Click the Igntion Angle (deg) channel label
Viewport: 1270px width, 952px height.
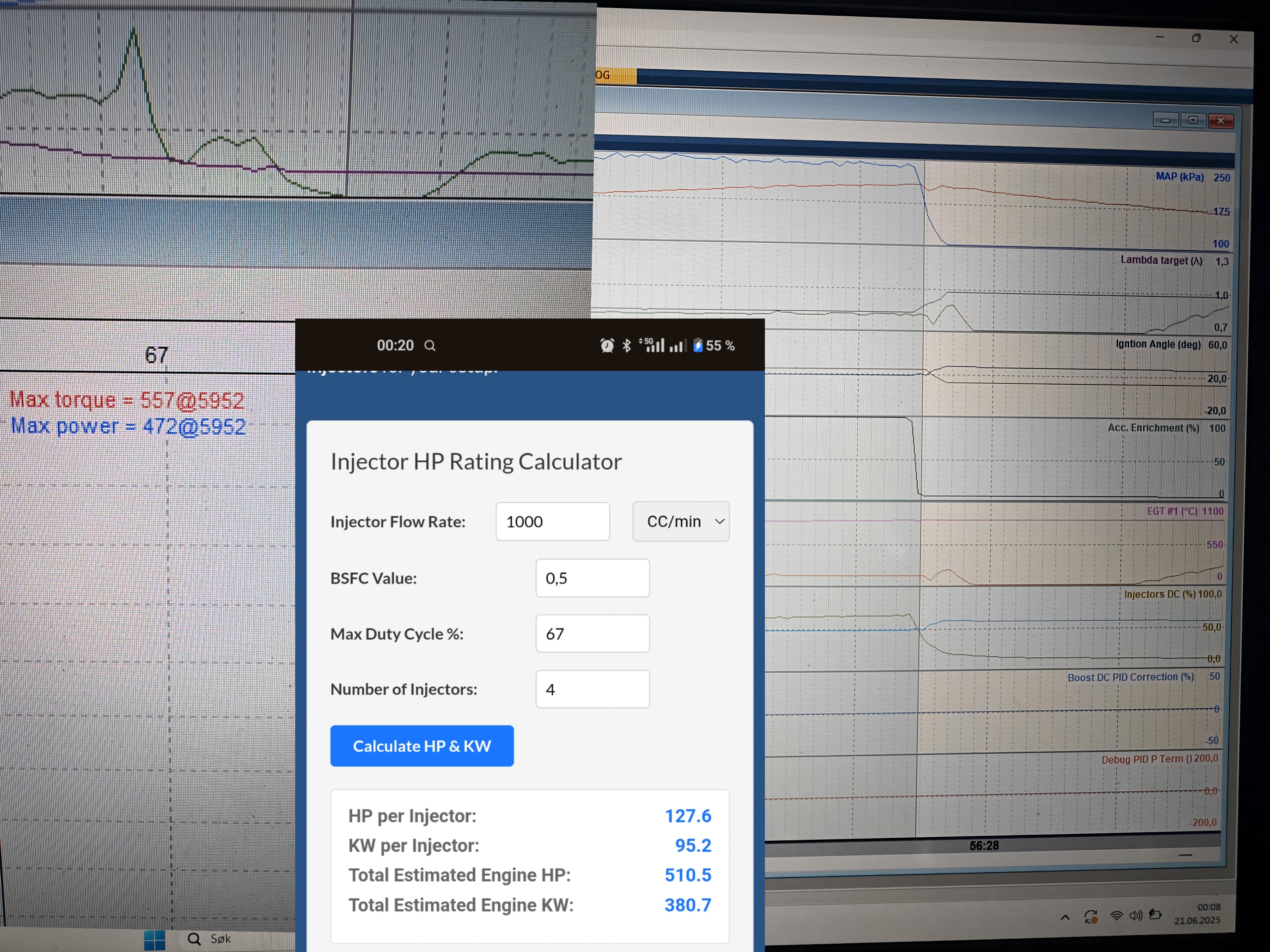coord(1158,344)
